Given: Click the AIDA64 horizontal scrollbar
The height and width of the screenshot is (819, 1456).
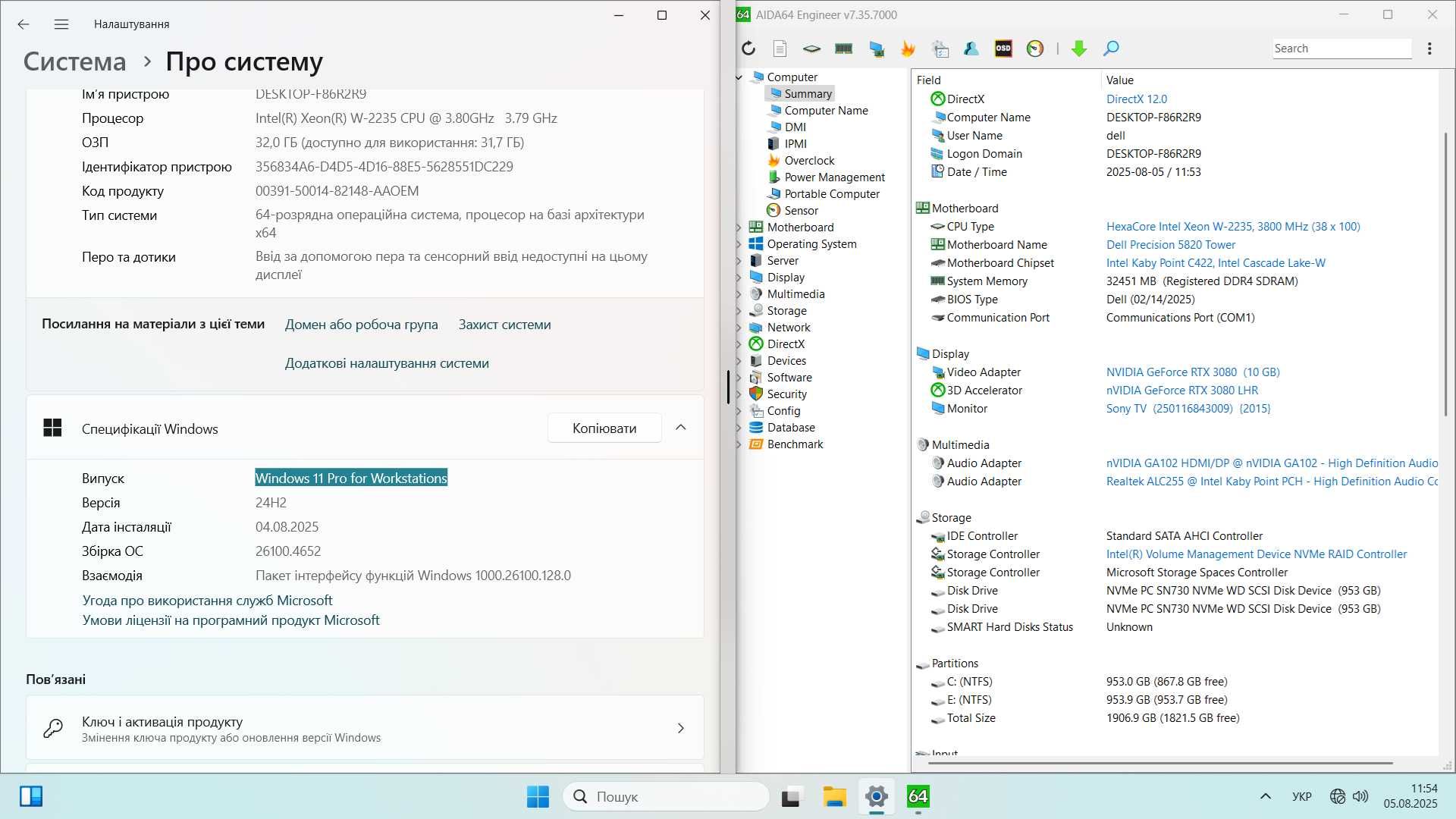Looking at the screenshot, I should pos(1160,763).
